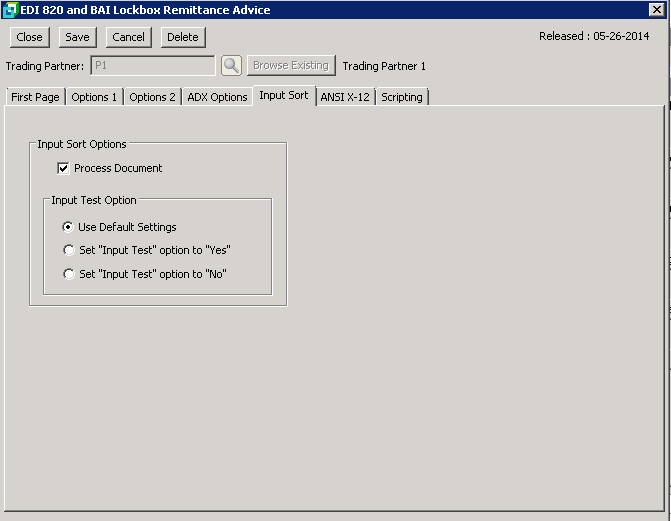Click the magnifier search icon beside Trading Partner
The height and width of the screenshot is (521, 671).
231,66
